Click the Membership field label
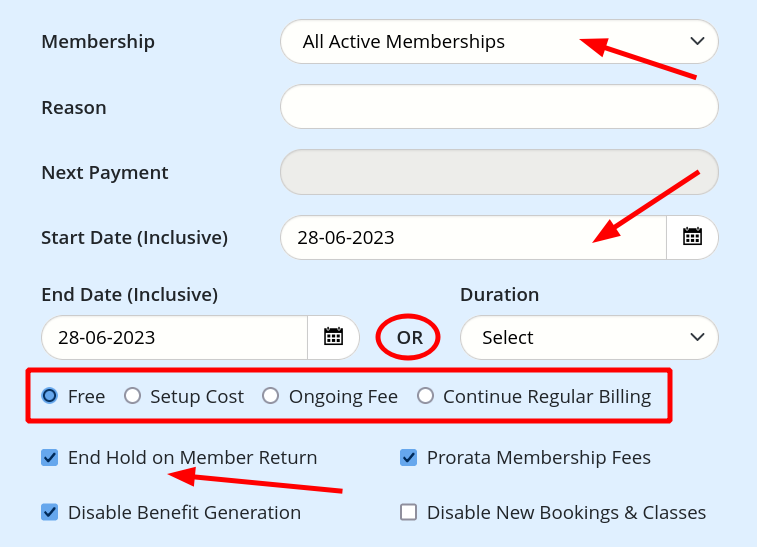The width and height of the screenshot is (757, 547). (x=98, y=42)
